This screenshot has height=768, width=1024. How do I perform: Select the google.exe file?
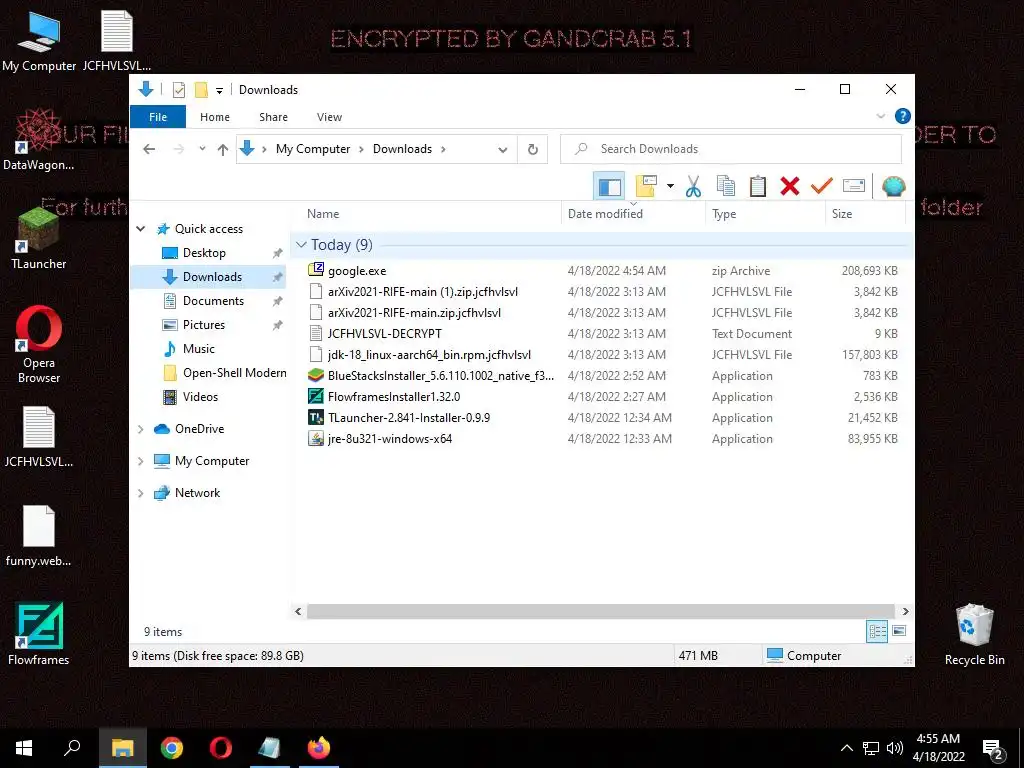[357, 271]
